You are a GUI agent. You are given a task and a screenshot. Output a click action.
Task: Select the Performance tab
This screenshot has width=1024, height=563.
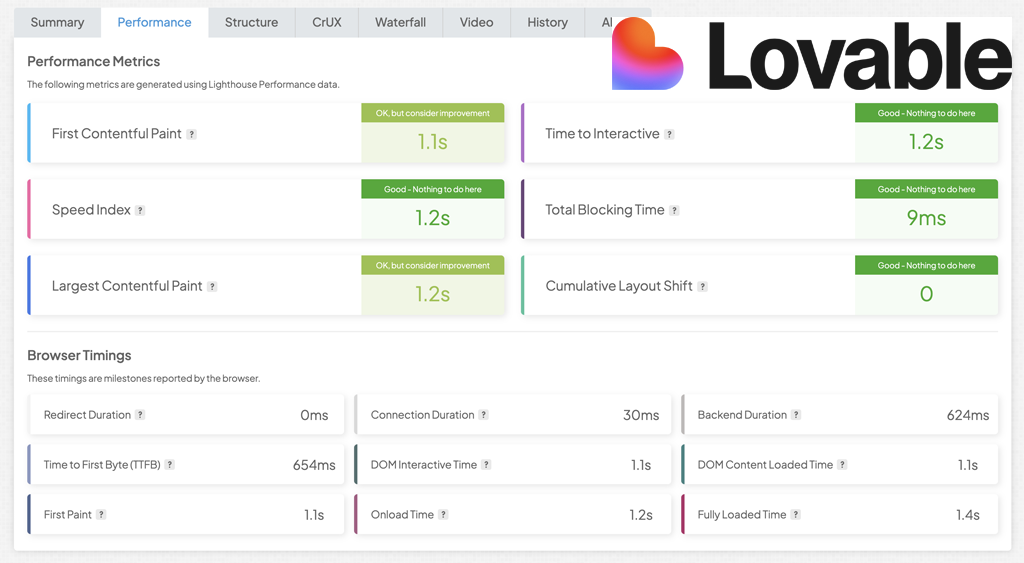pos(155,22)
